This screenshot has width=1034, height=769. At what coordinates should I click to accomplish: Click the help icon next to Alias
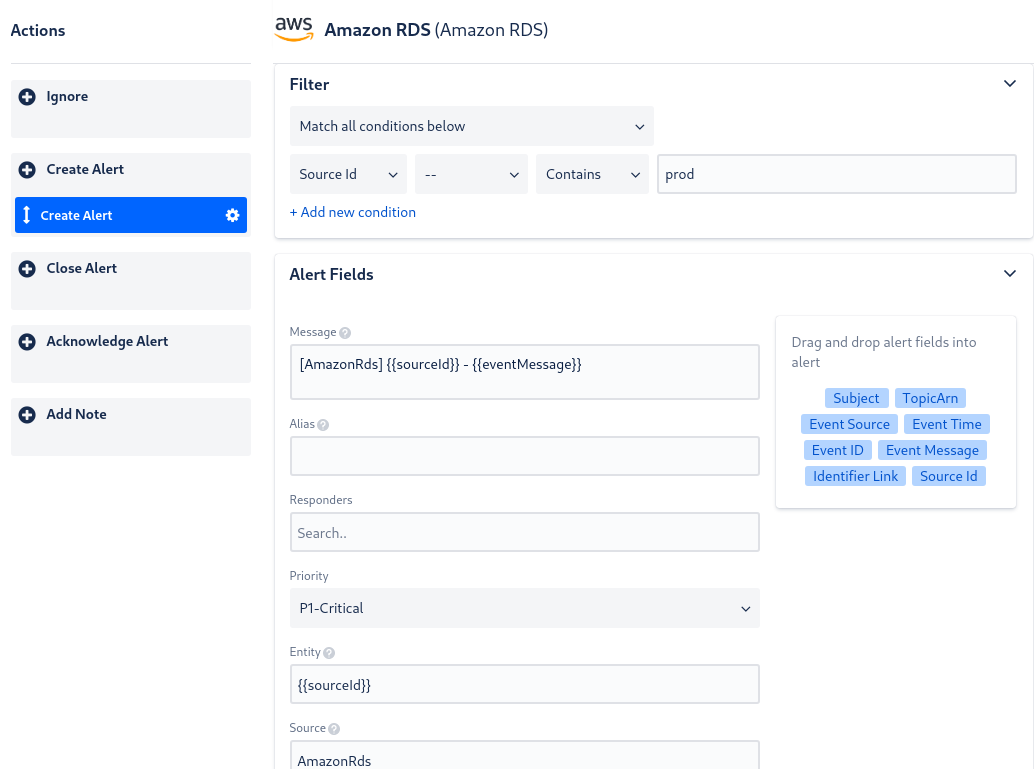(323, 425)
